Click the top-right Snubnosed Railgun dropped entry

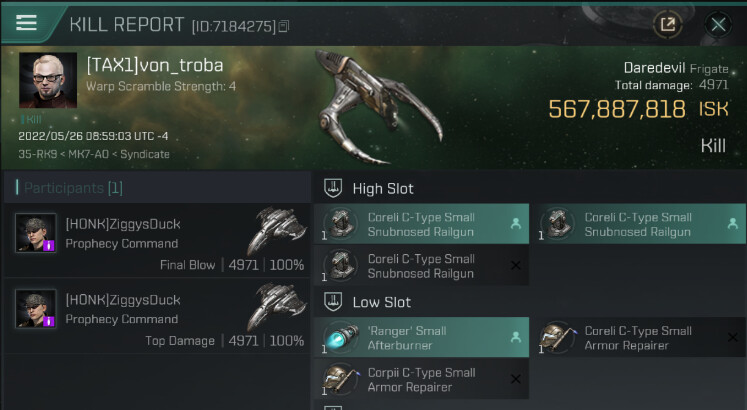pyautogui.click(x=638, y=224)
